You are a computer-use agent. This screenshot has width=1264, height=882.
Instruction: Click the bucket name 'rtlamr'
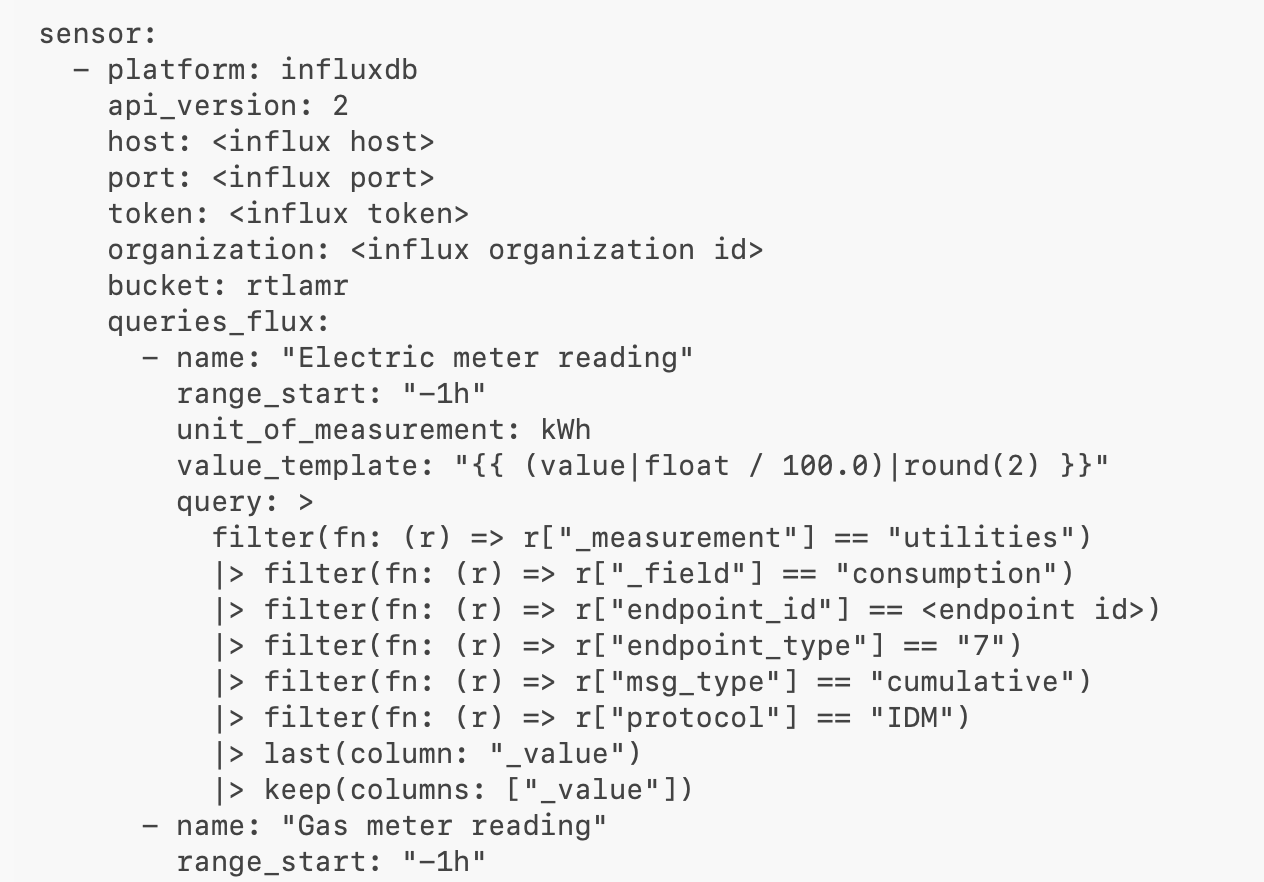pyautogui.click(x=297, y=286)
